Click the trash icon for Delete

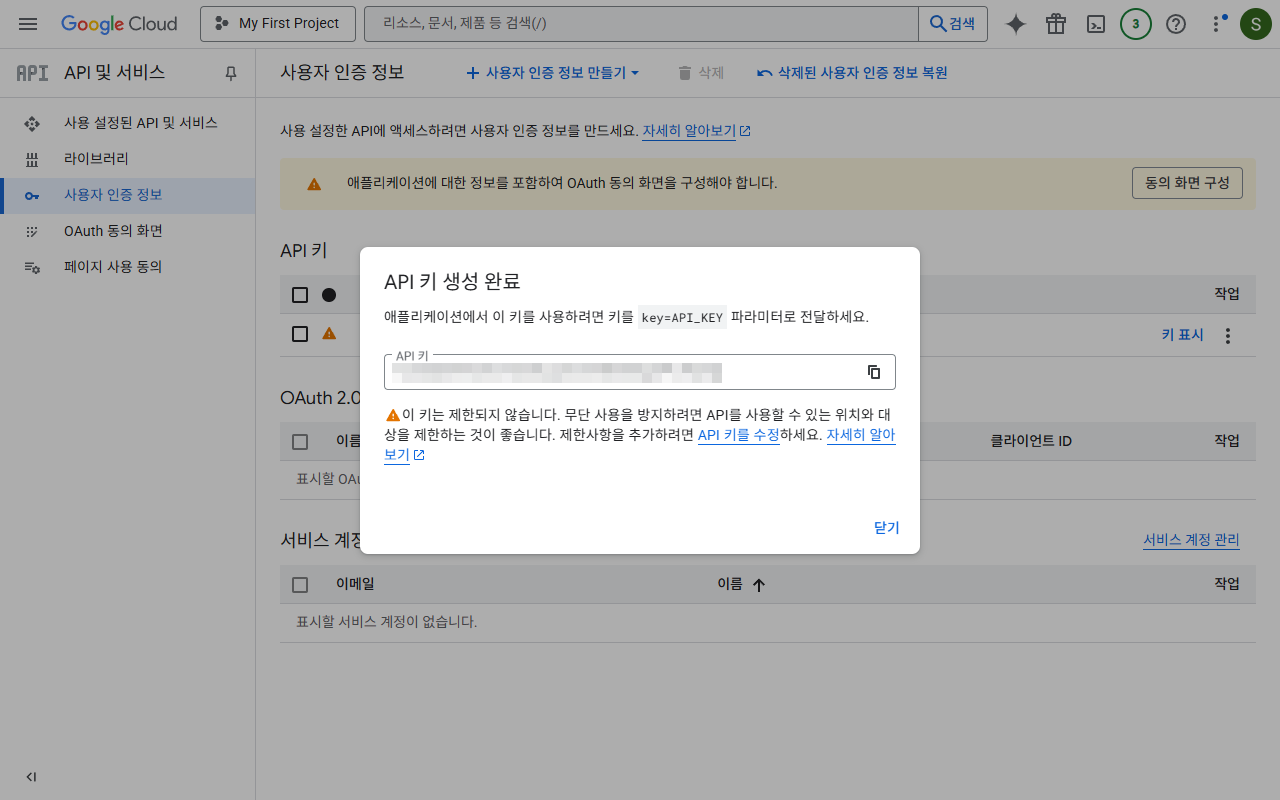(684, 73)
